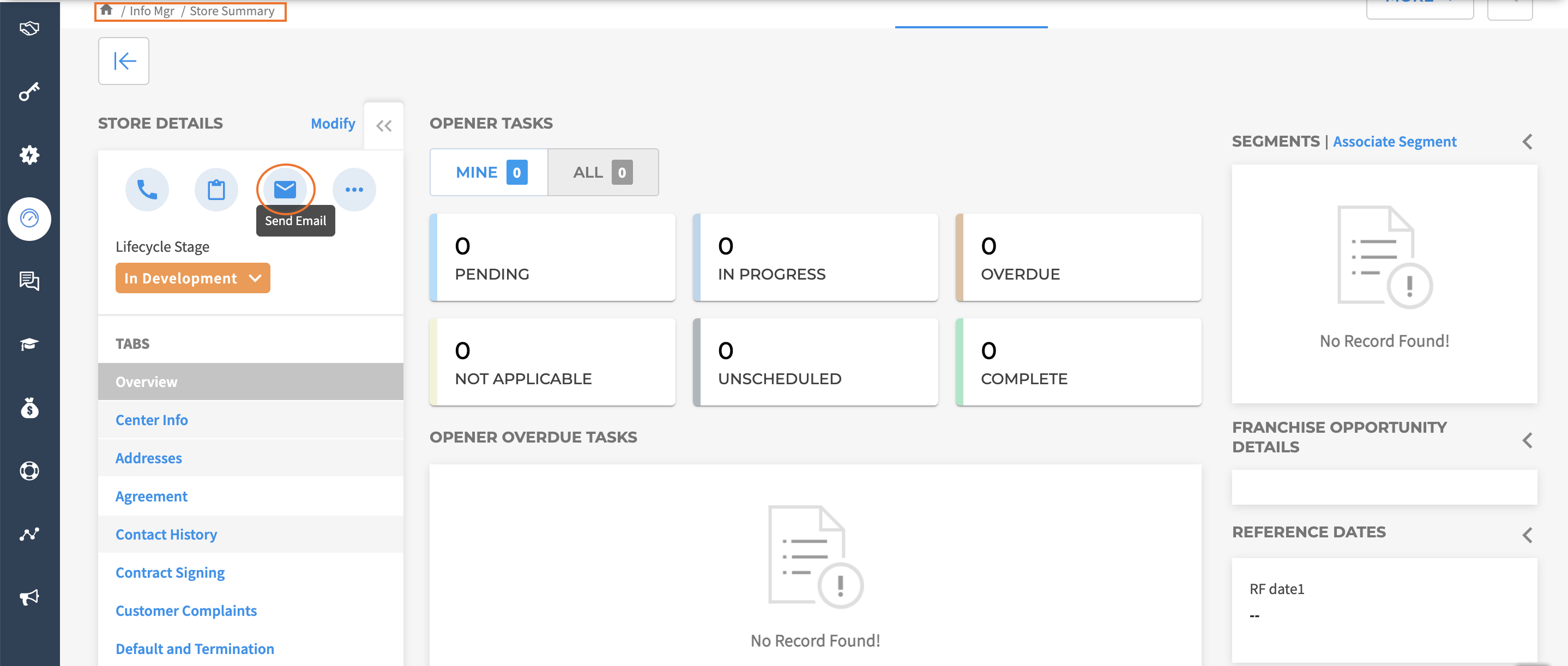Collapse Store Details panel with double chevron
1568x666 pixels.
(x=383, y=126)
